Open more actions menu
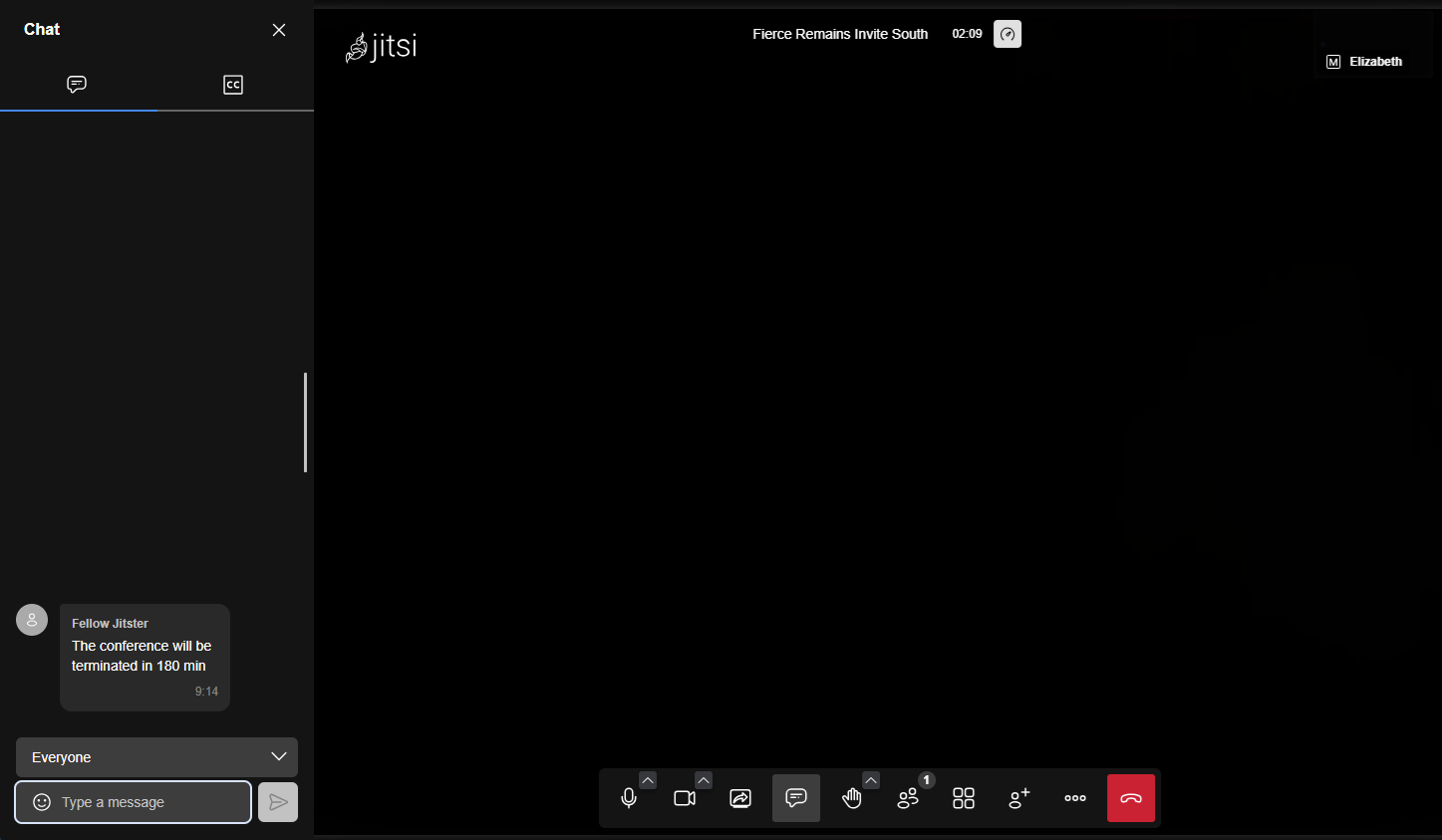 tap(1075, 797)
